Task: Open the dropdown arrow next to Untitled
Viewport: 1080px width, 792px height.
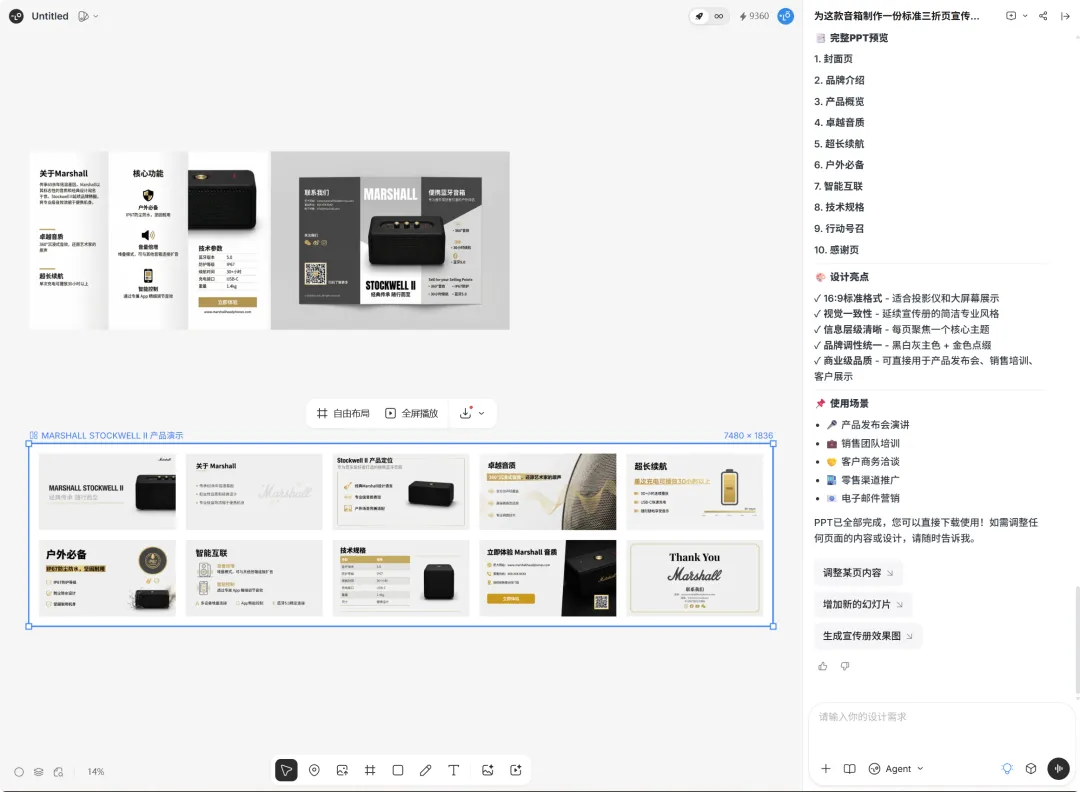Action: click(96, 16)
